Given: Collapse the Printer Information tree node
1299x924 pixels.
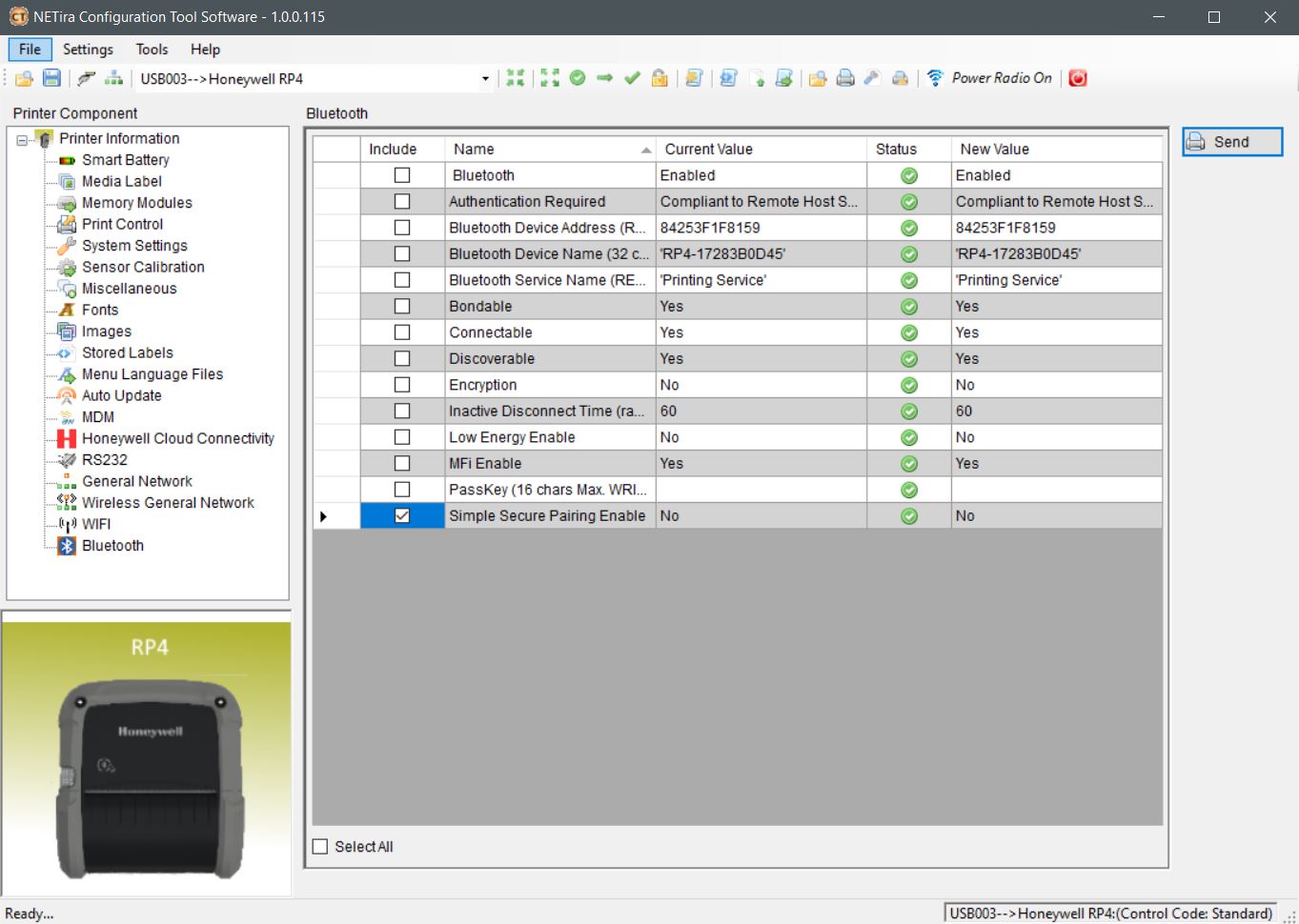Looking at the screenshot, I should tap(22, 139).
